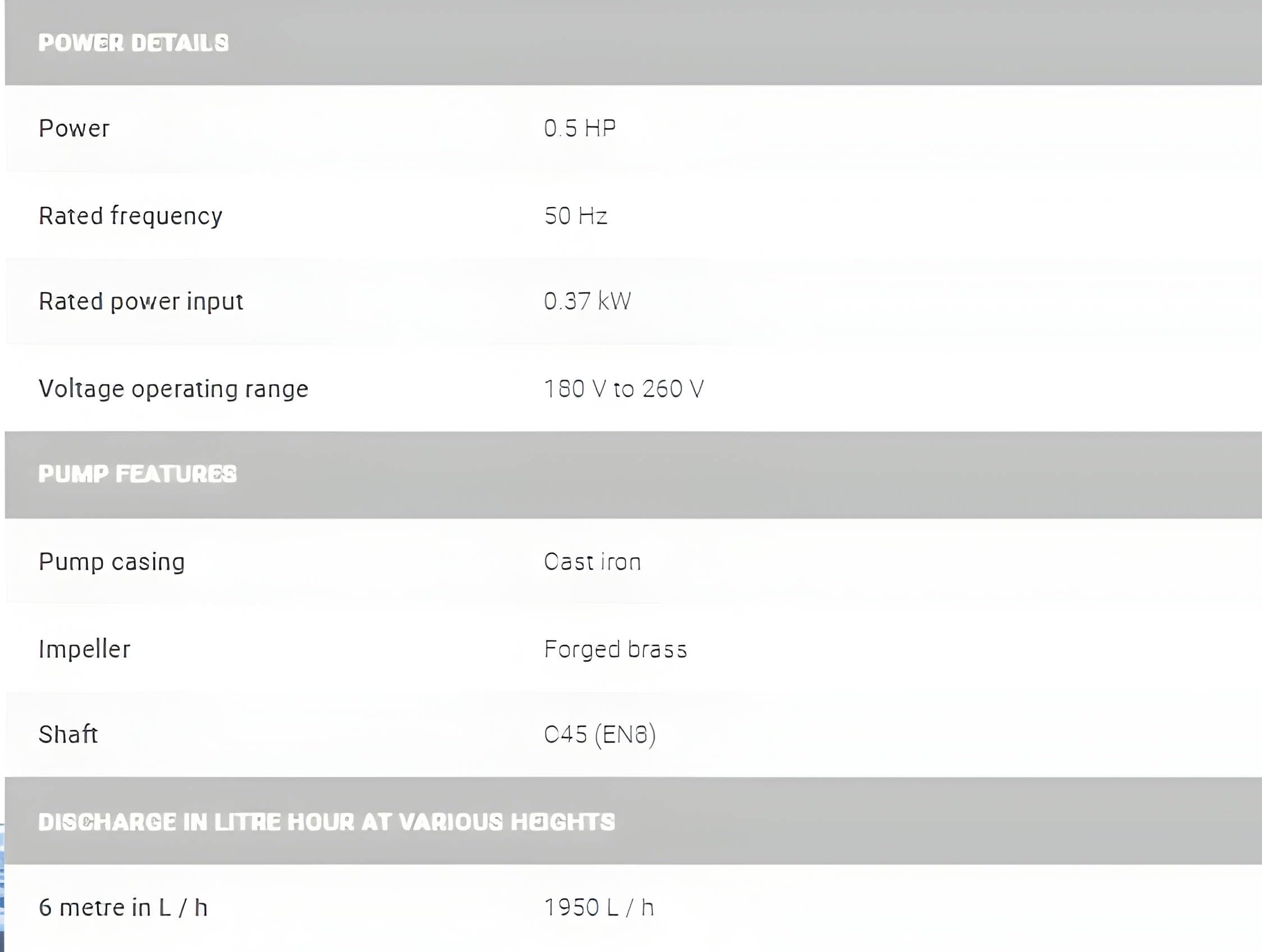Click the Shaft row label
This screenshot has height=952, width=1262.
coord(68,735)
